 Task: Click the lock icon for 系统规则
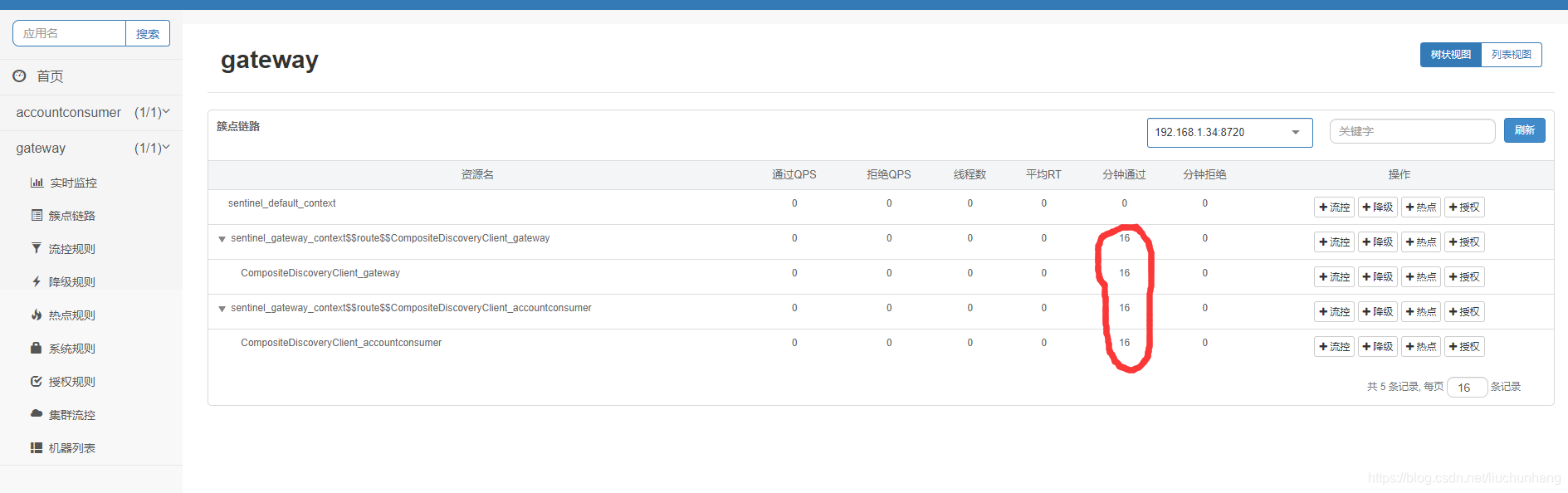[36, 348]
